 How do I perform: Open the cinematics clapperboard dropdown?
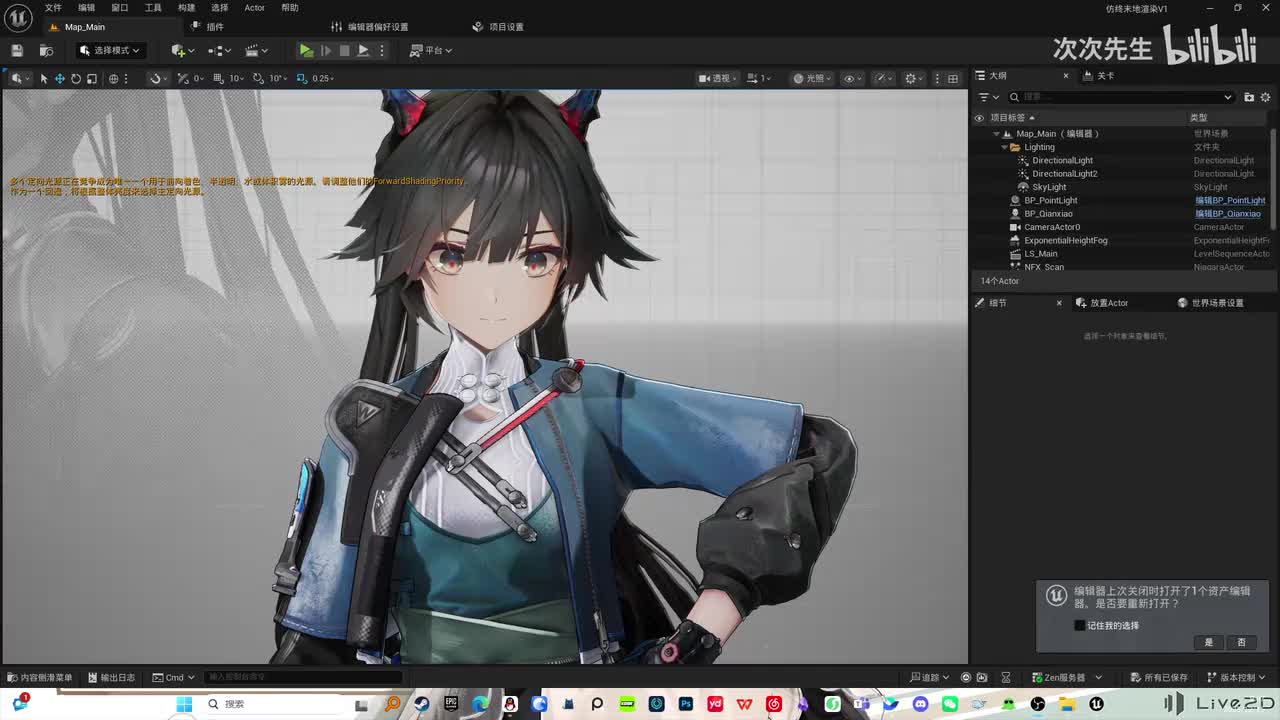tap(255, 50)
